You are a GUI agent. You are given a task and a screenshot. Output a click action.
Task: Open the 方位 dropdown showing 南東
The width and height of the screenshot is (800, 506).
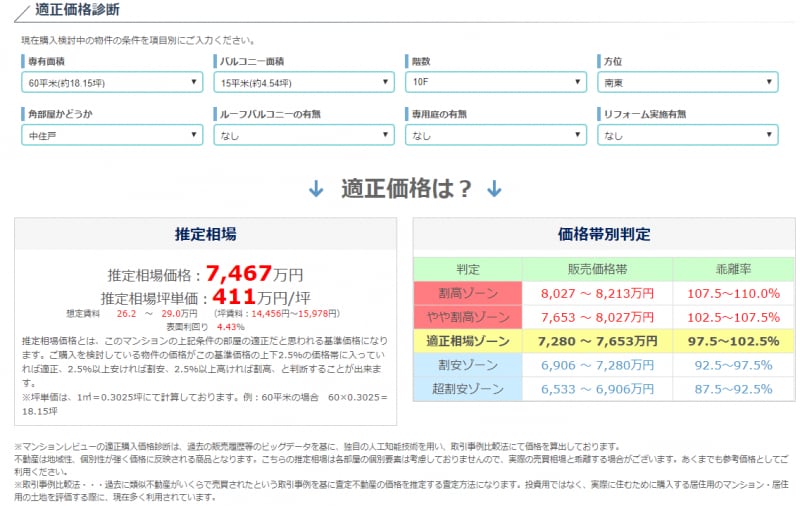click(688, 82)
